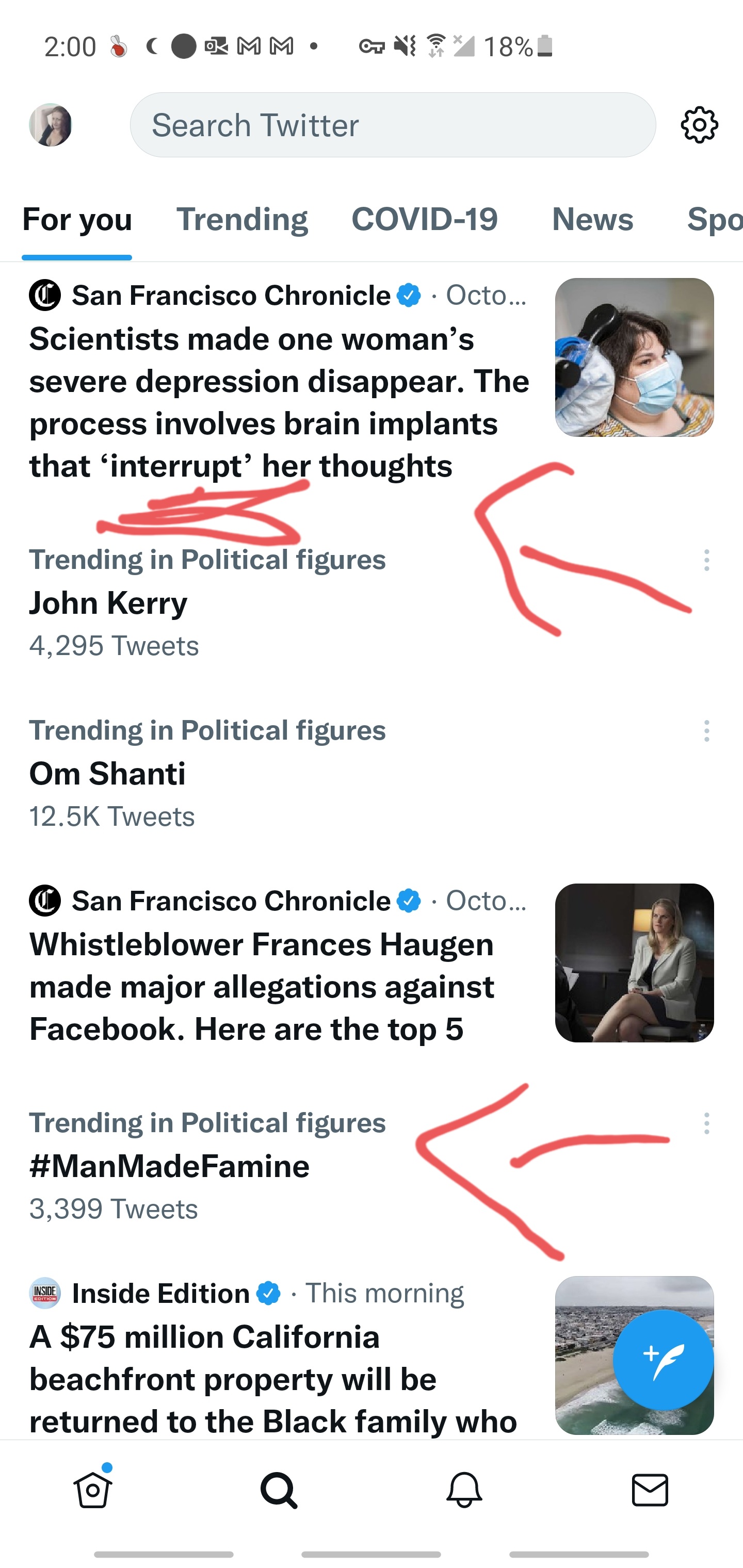
Task: Open more options for John Kerry trend
Action: coord(706,560)
